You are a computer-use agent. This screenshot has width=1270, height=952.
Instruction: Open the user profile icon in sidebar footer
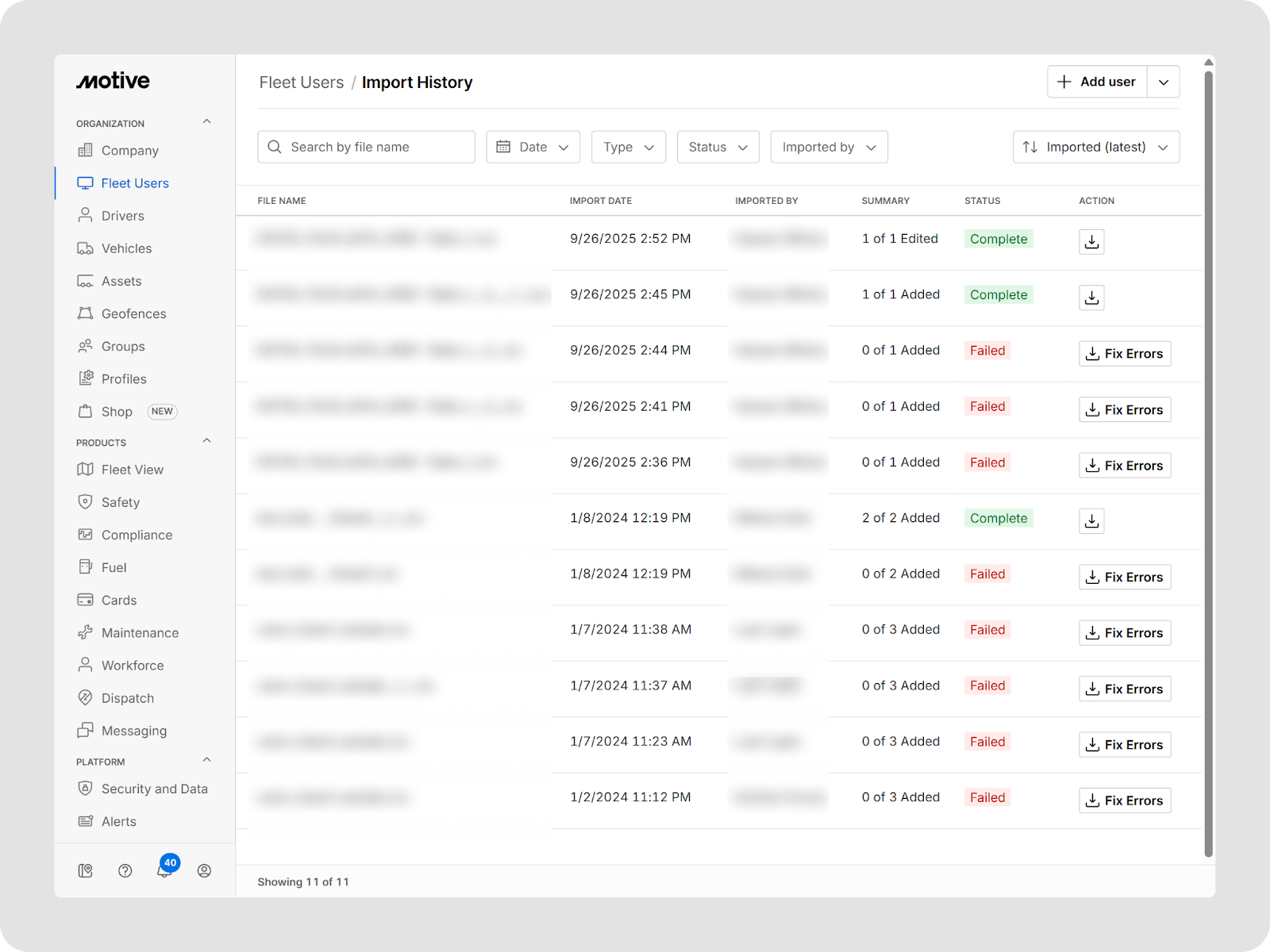204,870
